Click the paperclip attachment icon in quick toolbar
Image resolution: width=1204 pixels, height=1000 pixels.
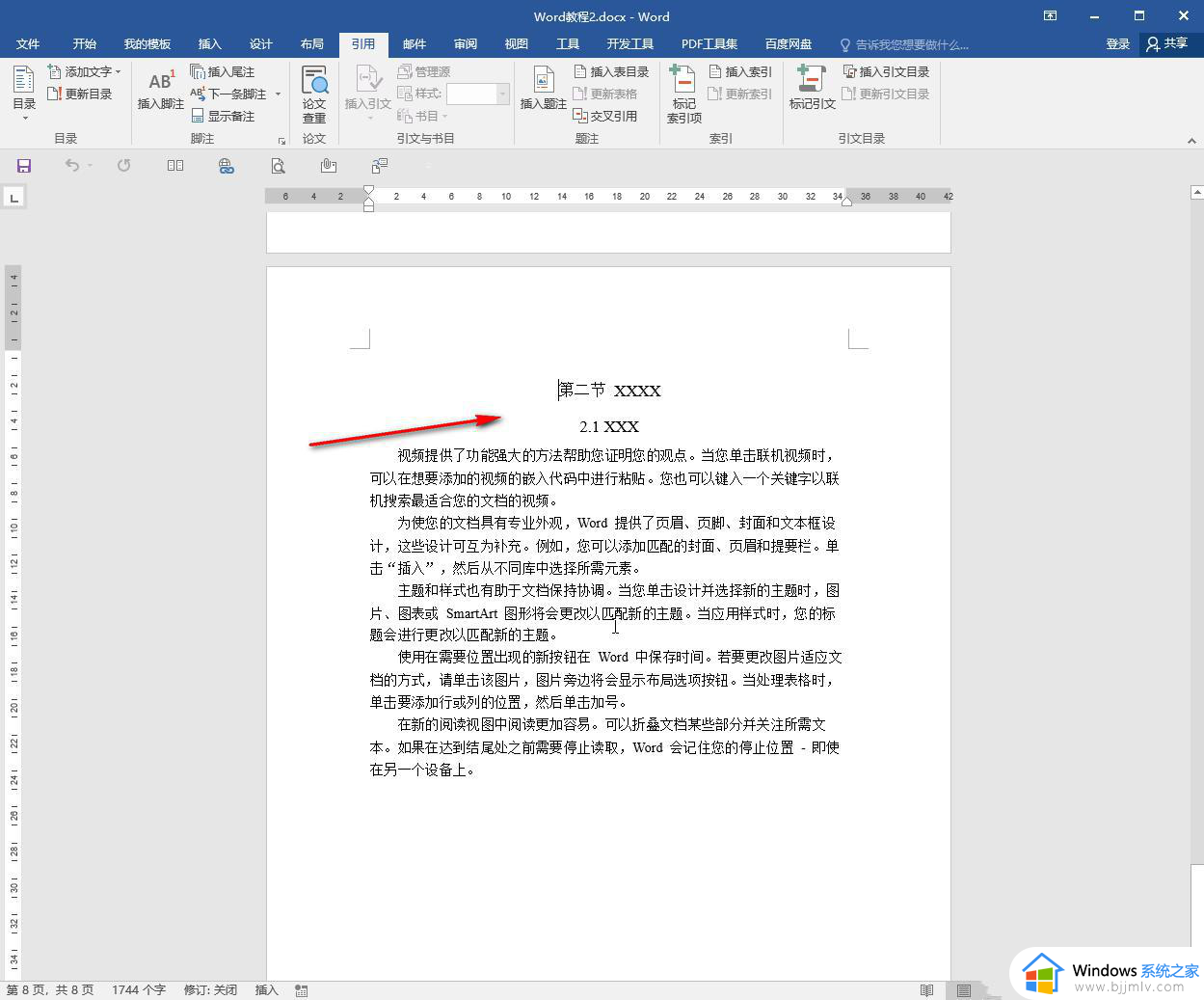(x=329, y=166)
